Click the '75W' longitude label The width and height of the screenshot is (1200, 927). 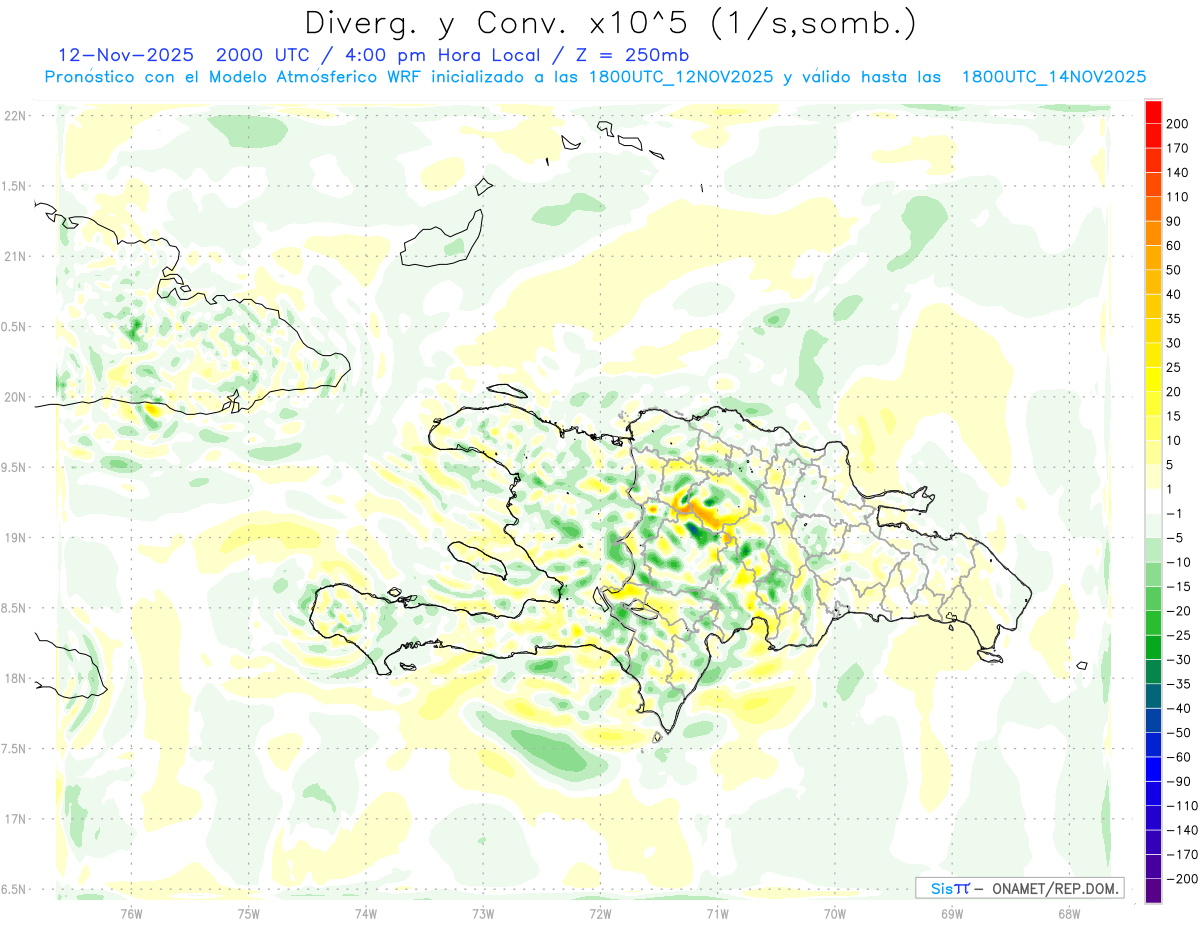[x=249, y=913]
